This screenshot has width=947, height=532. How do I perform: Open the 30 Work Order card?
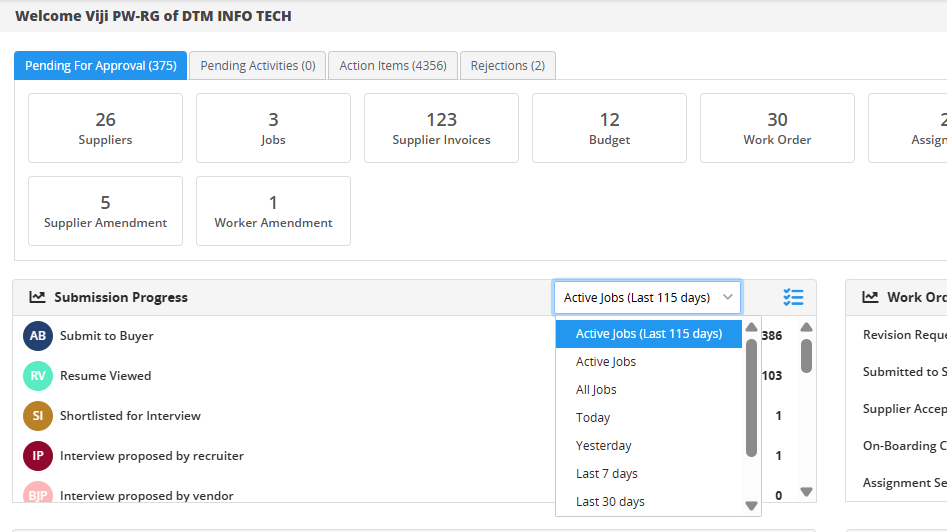tap(777, 128)
